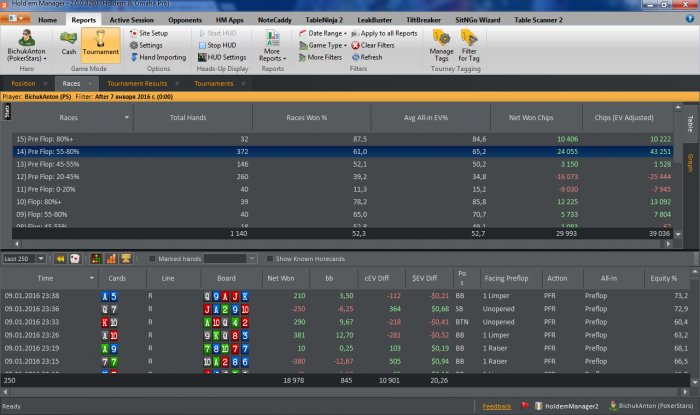Click the vertical Graph side tab
700x415 pixels.
pos(690,163)
